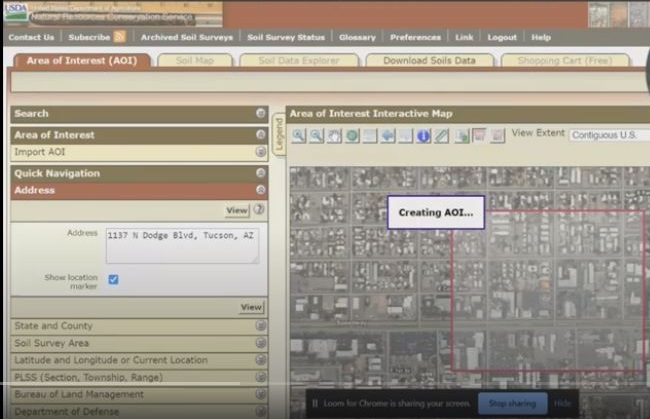The image size is (650, 419).
Task: Collapse the Address section
Action: click(x=260, y=190)
